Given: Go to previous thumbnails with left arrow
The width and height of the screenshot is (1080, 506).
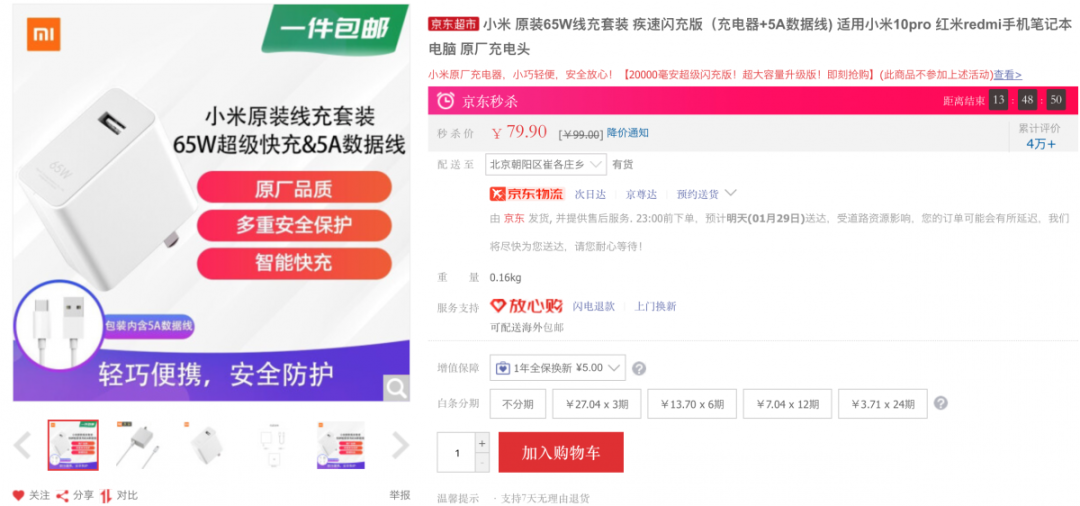Looking at the screenshot, I should coord(22,445).
